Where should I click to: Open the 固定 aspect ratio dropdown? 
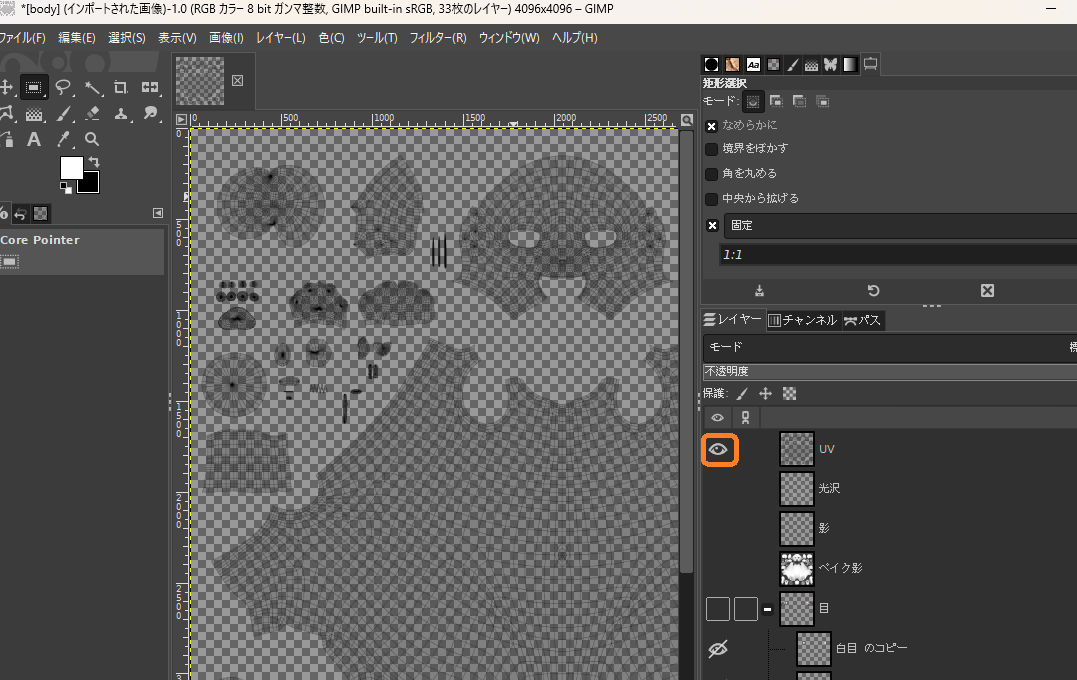[x=900, y=225]
